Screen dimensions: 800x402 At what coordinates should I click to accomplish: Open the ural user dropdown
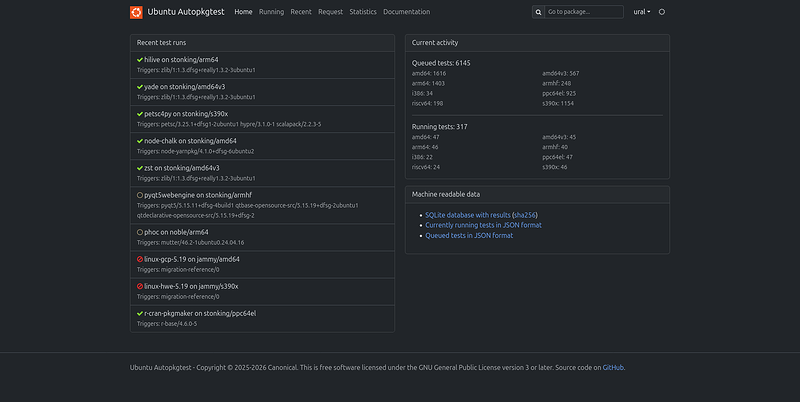point(642,12)
